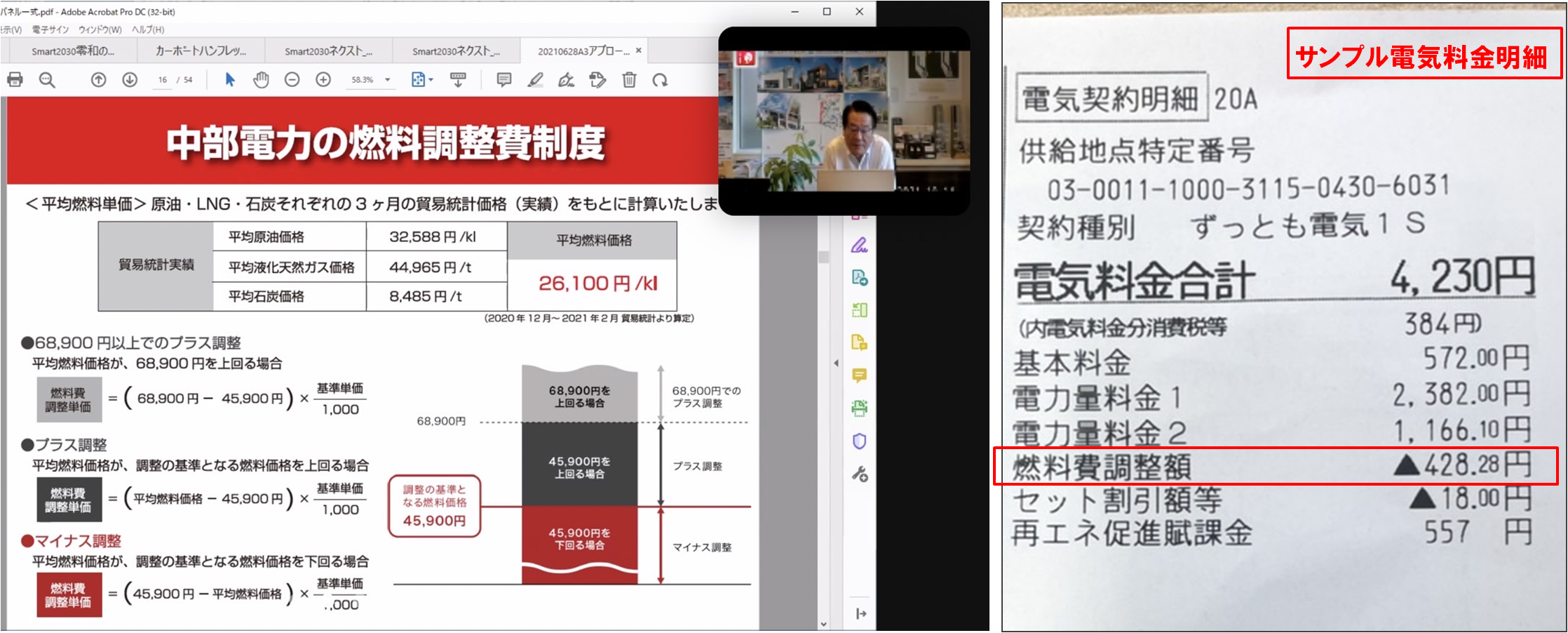Click the 基本料金 572.00円 value
1568x633 pixels.
tap(1476, 359)
